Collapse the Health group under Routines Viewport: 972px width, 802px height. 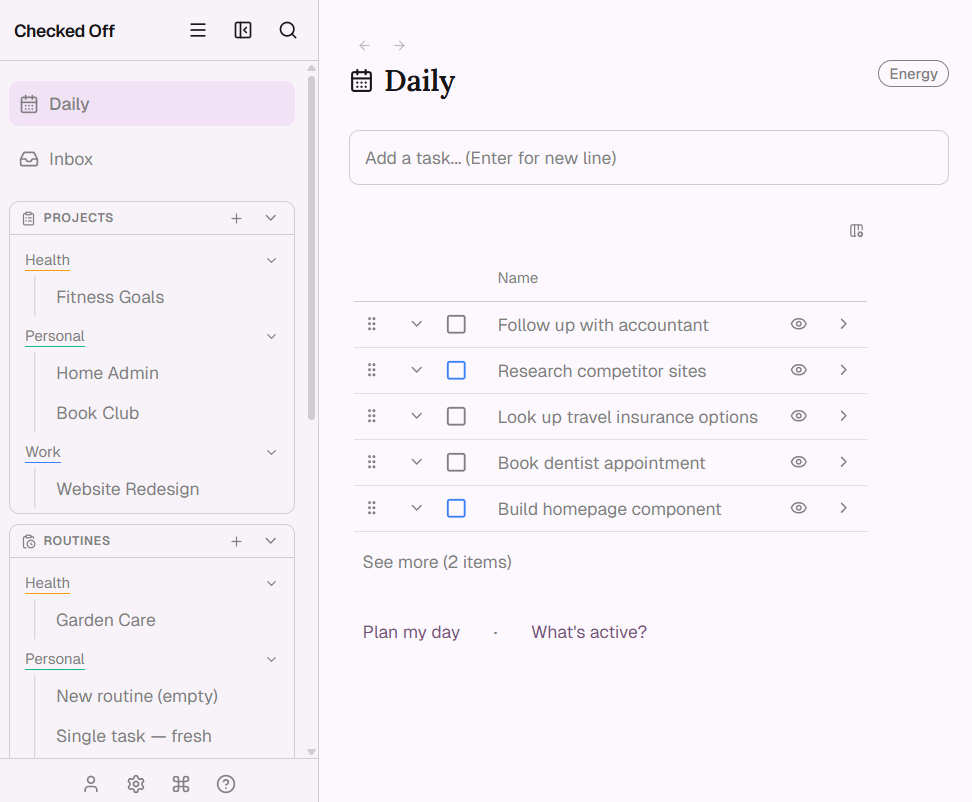click(x=272, y=583)
